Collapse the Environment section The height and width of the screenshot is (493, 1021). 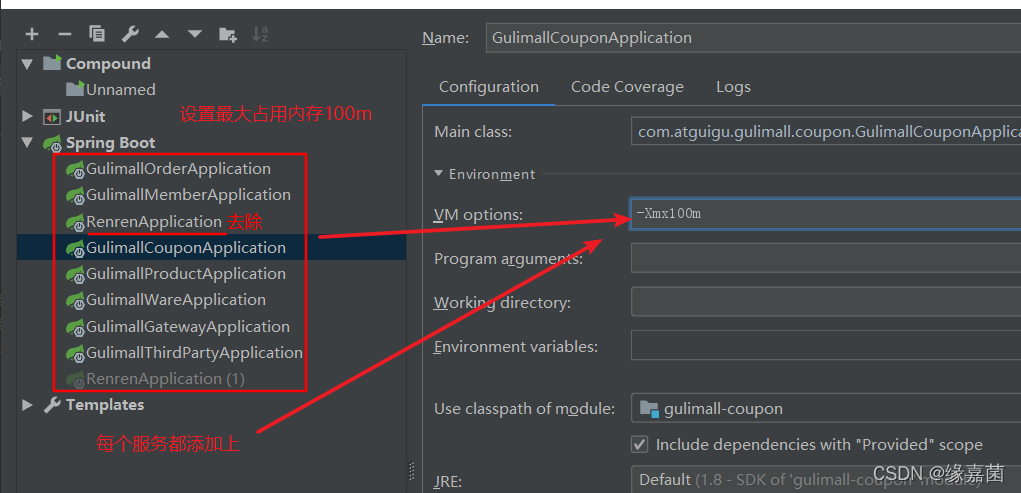click(439, 174)
